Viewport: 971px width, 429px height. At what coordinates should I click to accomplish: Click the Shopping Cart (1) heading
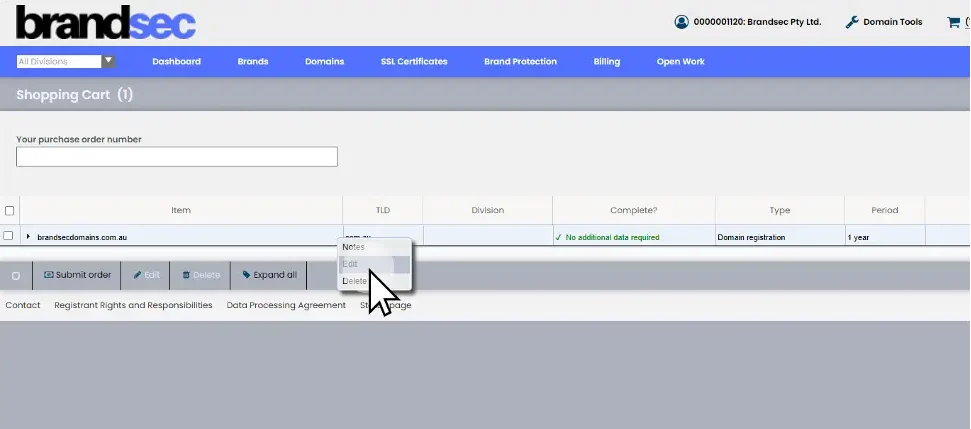tap(74, 95)
